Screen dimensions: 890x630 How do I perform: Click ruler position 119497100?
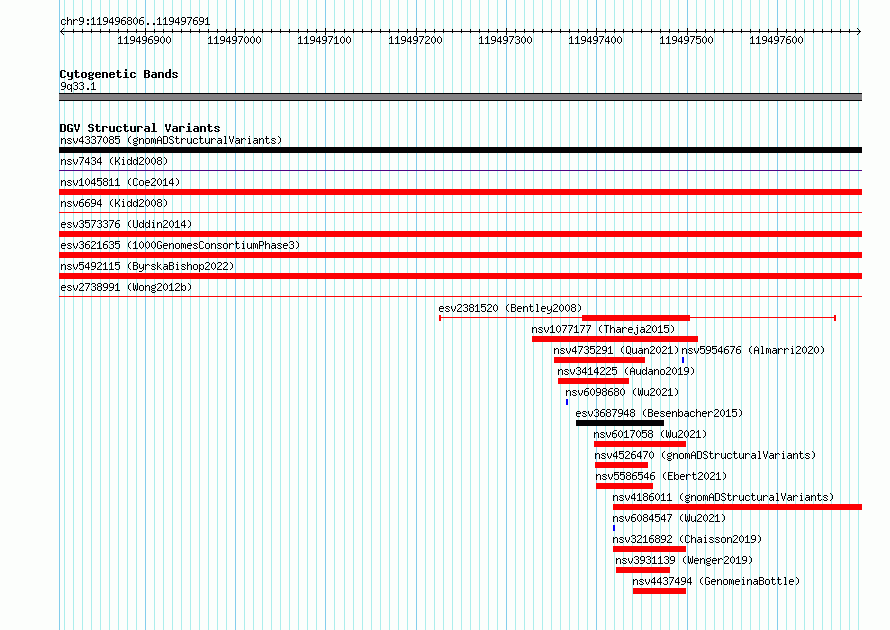pos(325,40)
